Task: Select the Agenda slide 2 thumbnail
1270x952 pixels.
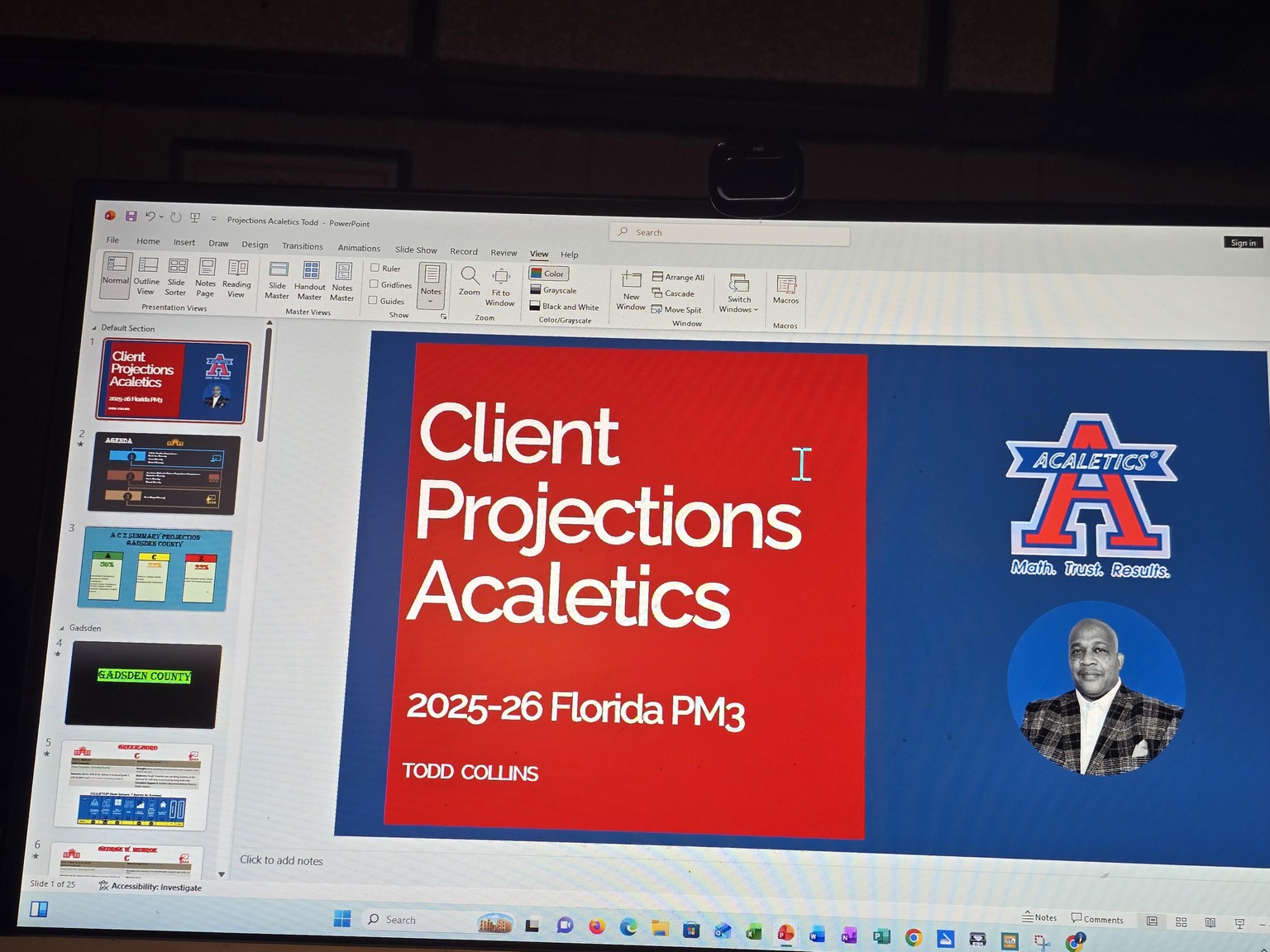Action: [x=165, y=474]
